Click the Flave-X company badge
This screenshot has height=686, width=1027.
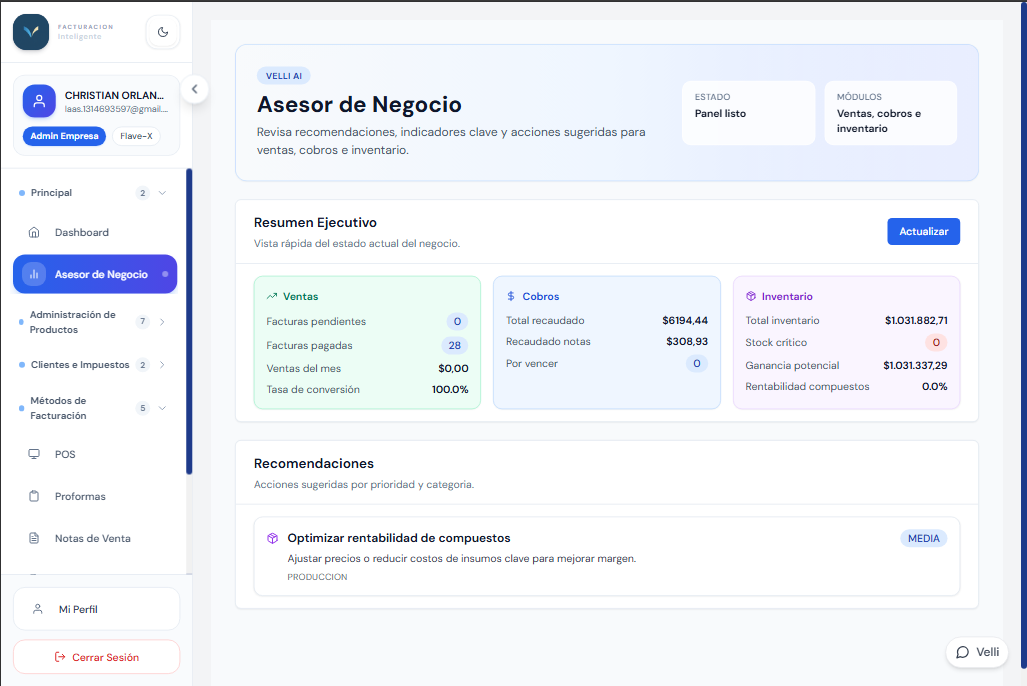[x=136, y=136]
